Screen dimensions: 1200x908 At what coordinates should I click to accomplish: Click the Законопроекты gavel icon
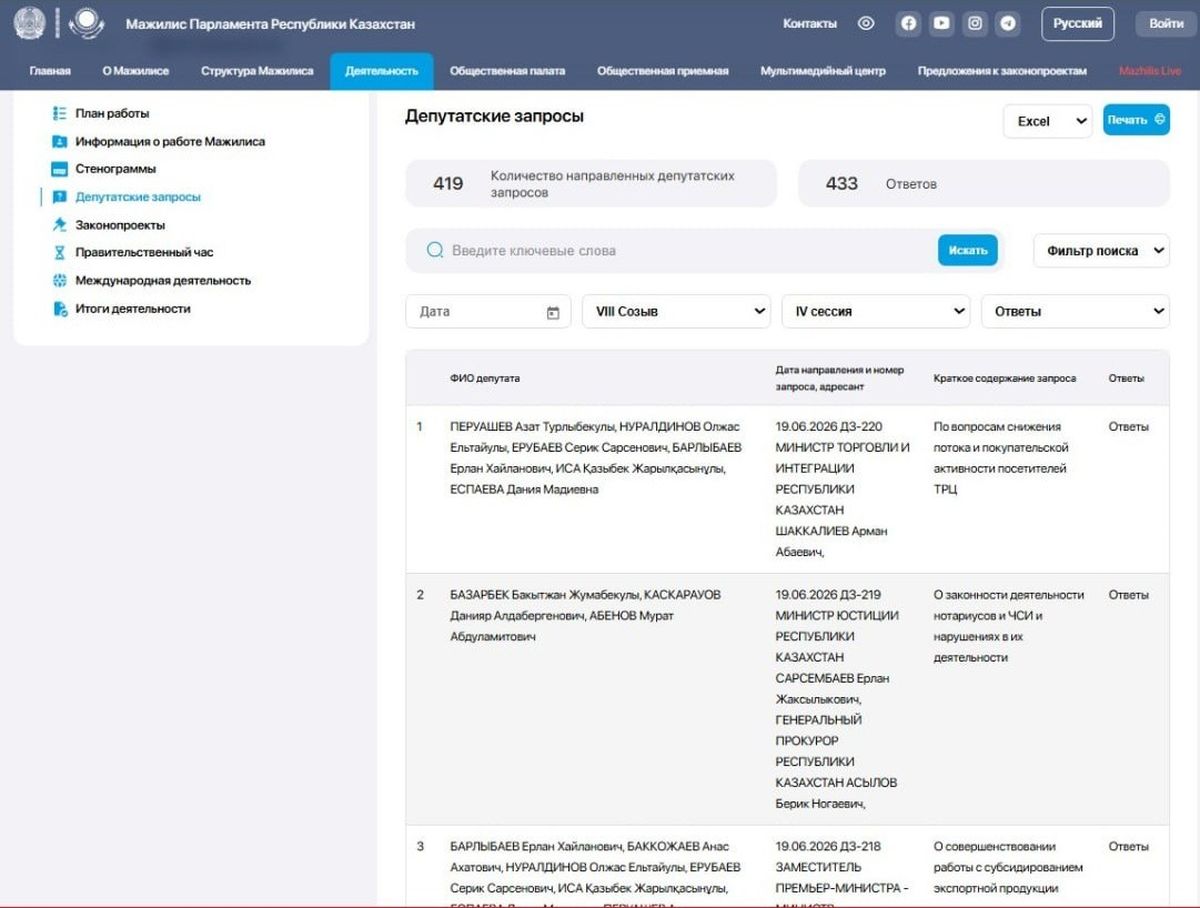(60, 225)
